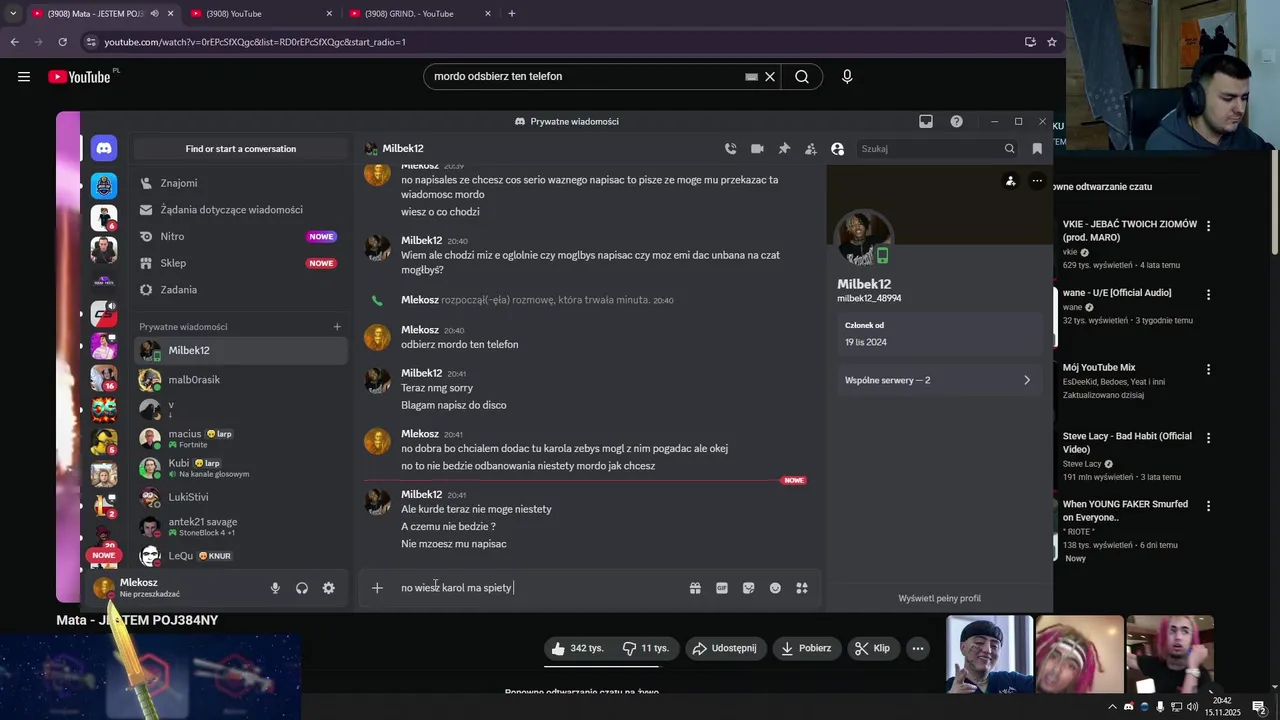Image resolution: width=1280 pixels, height=720 pixels.
Task: Click the Klip button
Action: [872, 648]
